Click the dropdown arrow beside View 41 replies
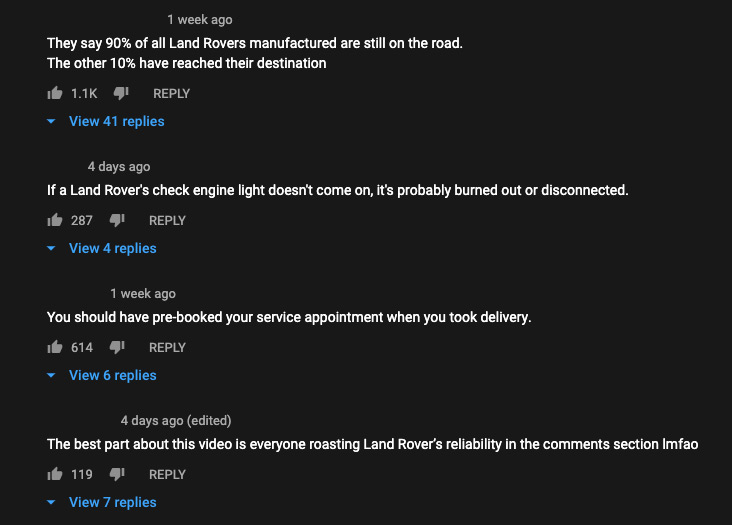The image size is (732, 525). [x=51, y=121]
